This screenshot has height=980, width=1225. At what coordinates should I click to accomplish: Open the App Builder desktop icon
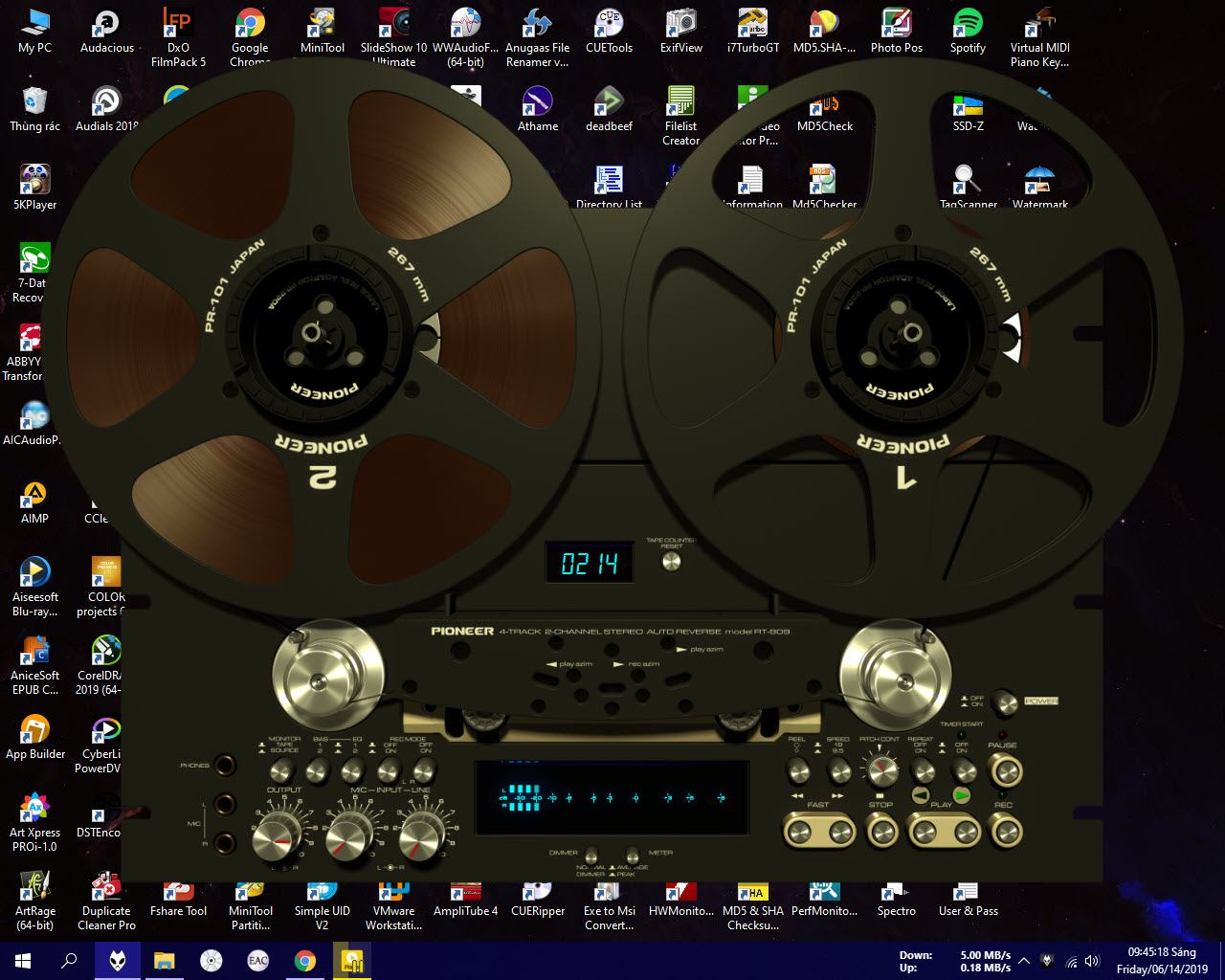[35, 738]
